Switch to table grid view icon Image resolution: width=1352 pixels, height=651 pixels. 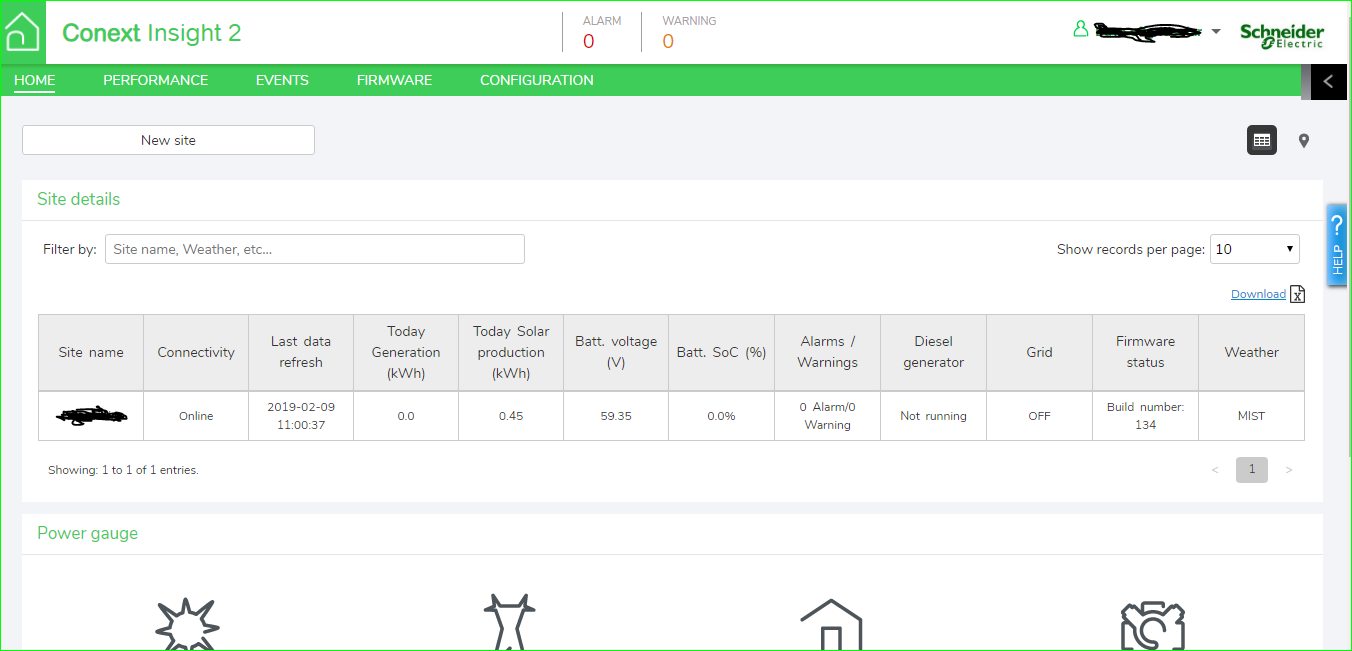click(x=1262, y=140)
